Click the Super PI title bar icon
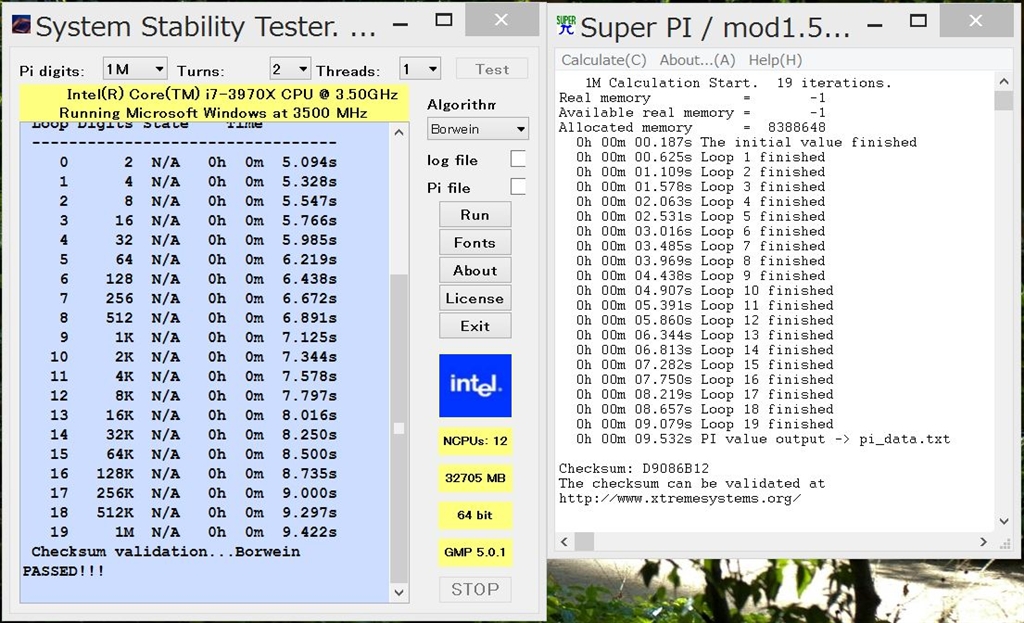 coord(566,25)
